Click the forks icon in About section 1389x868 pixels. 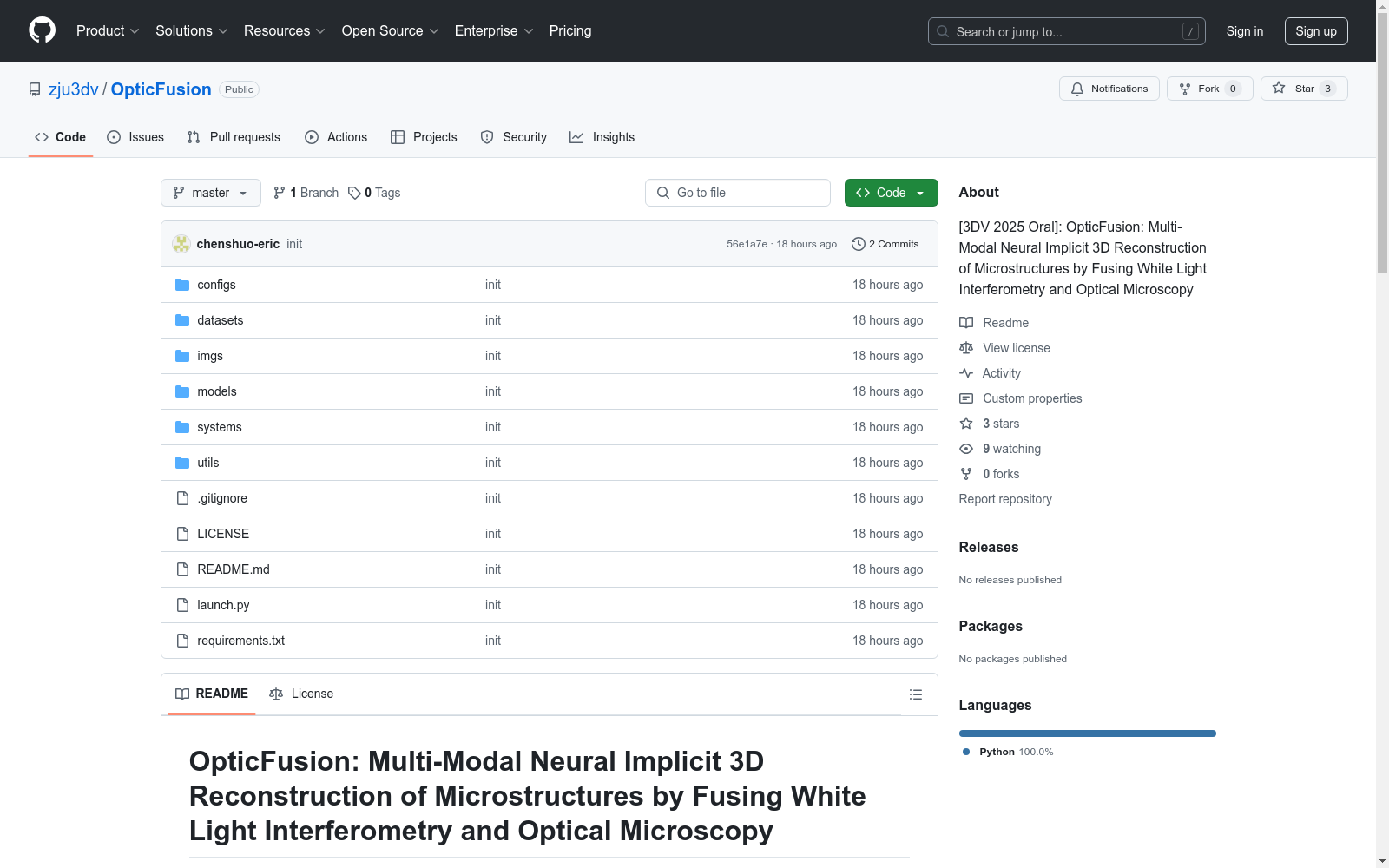[x=966, y=474]
